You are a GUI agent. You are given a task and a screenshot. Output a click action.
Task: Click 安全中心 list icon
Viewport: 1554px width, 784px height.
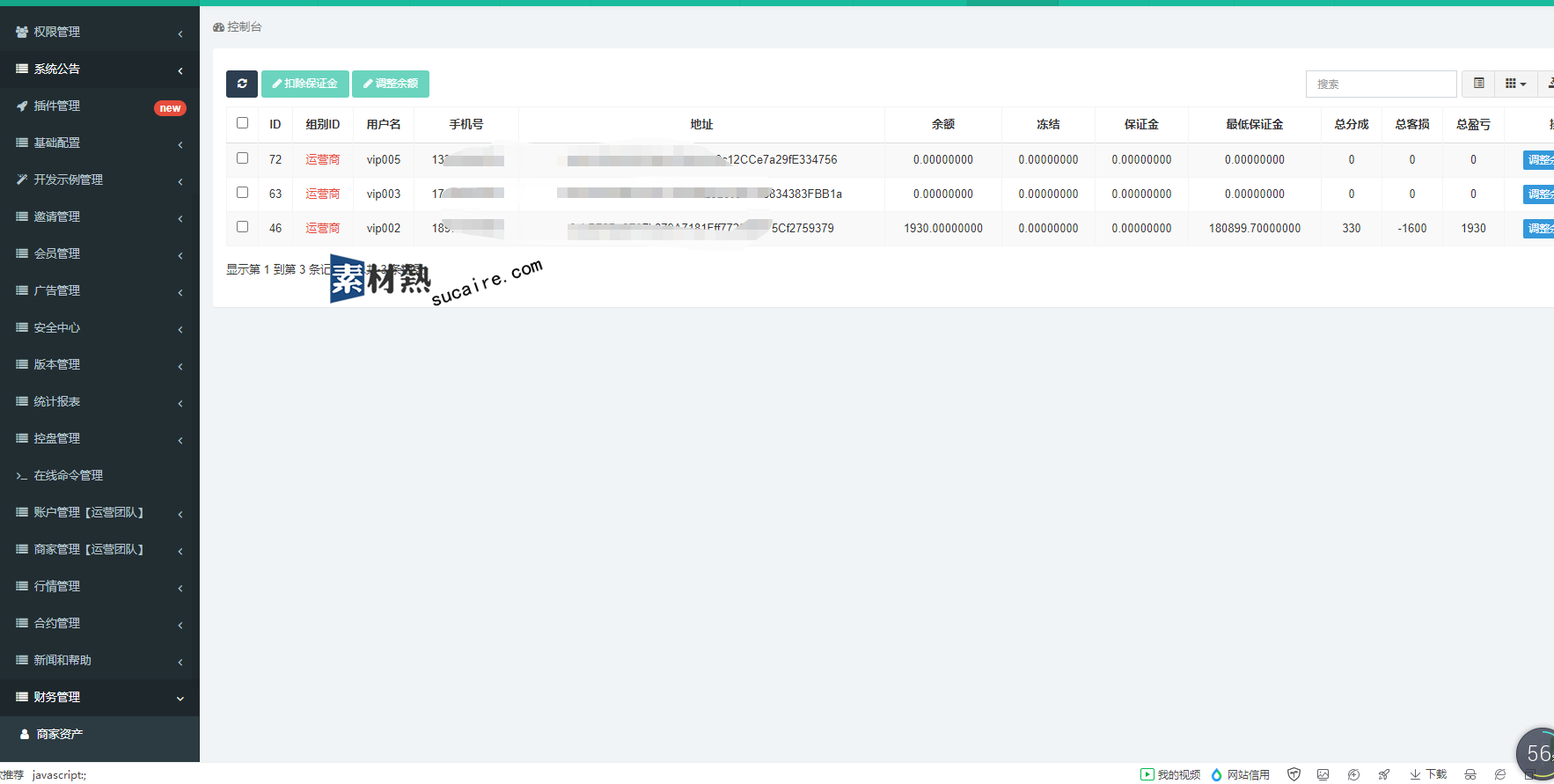click(x=22, y=327)
